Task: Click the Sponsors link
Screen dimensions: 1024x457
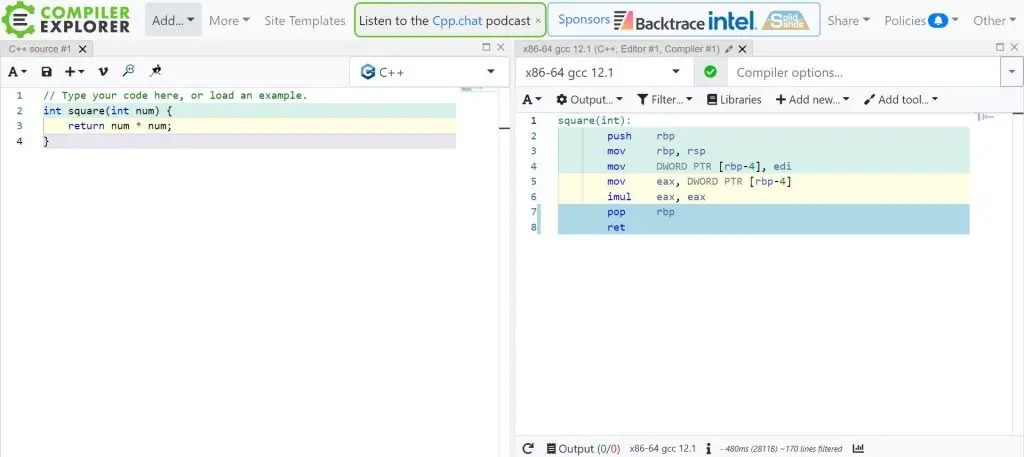Action: click(x=584, y=20)
